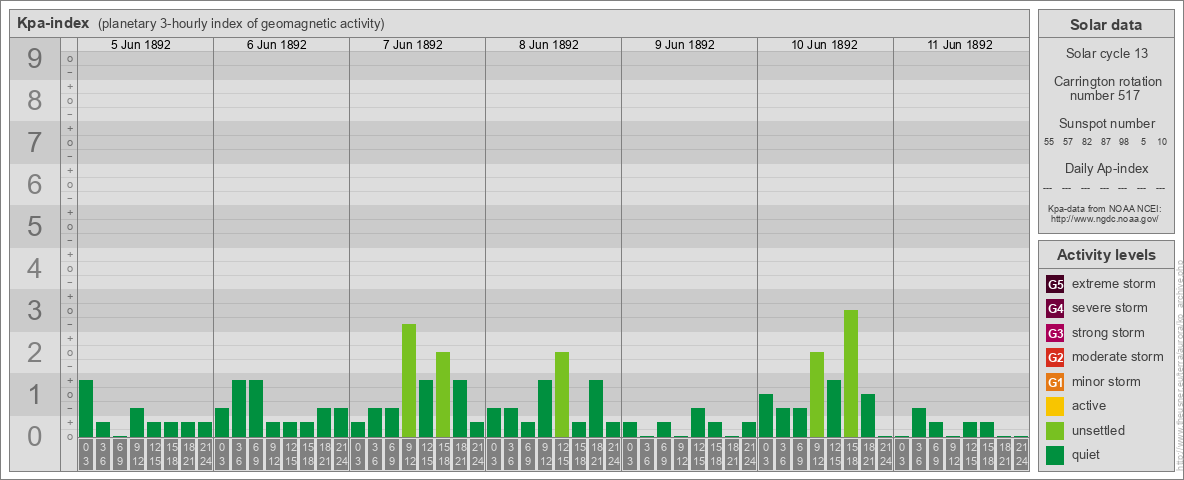Click the G1 minor storm badge

[1055, 382]
